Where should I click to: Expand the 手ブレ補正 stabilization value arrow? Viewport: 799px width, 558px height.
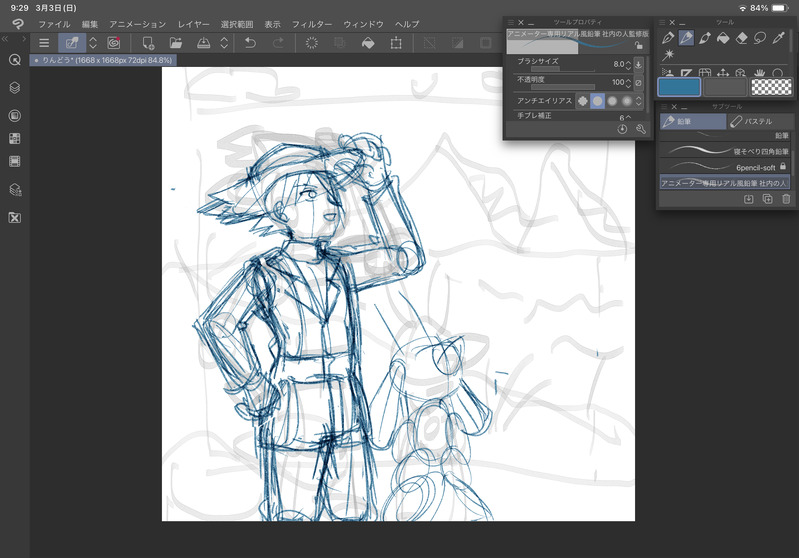pos(628,117)
